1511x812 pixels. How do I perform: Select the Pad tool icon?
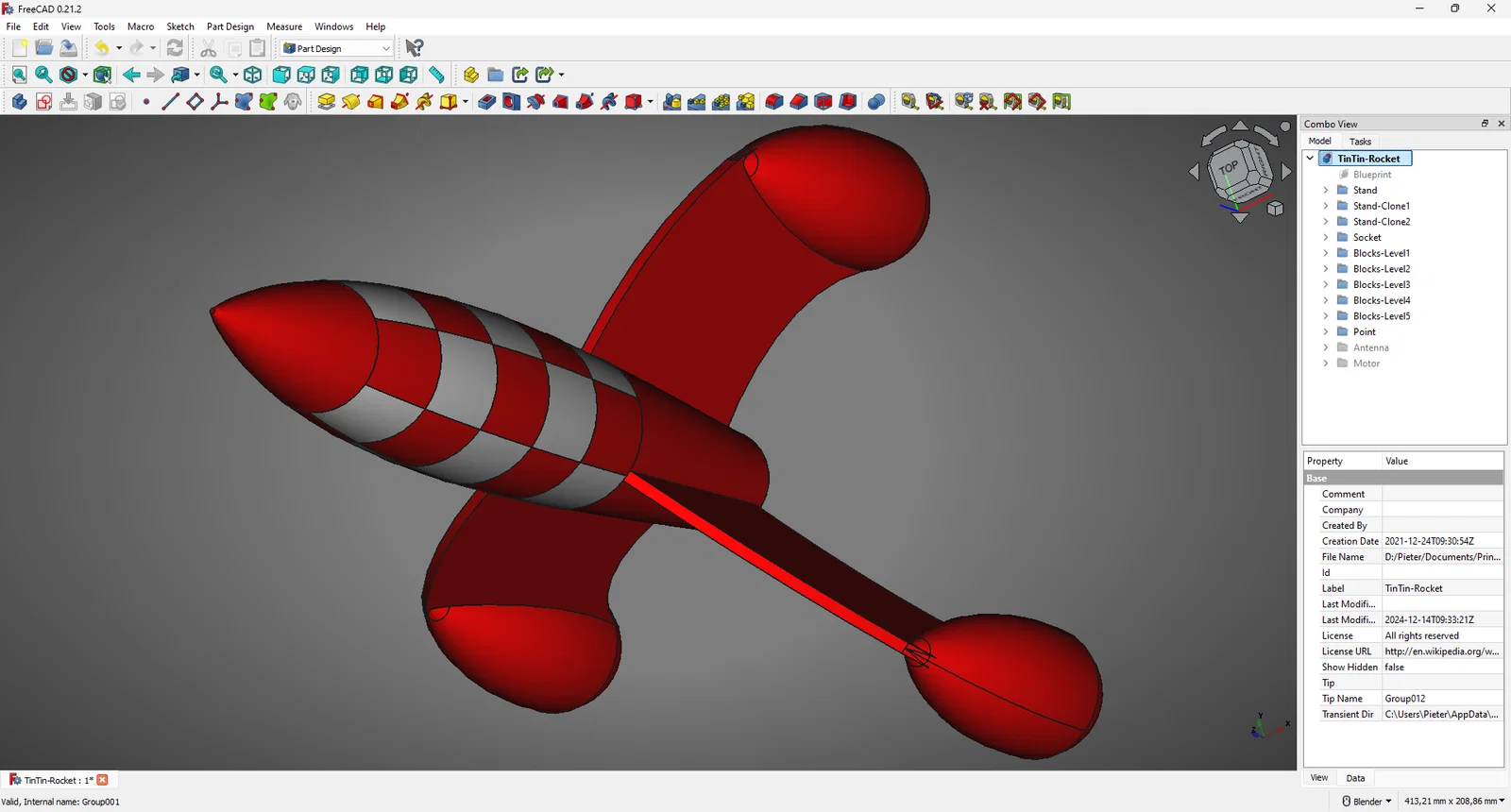click(x=327, y=102)
